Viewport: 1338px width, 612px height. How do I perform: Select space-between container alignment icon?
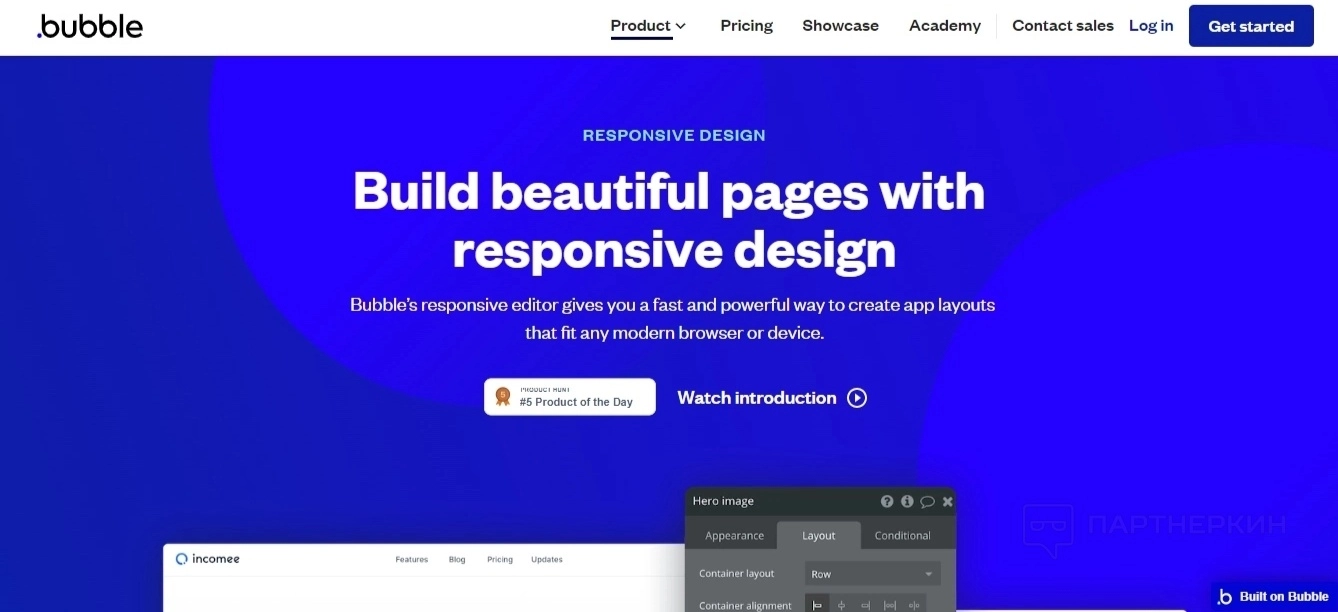[889, 605]
